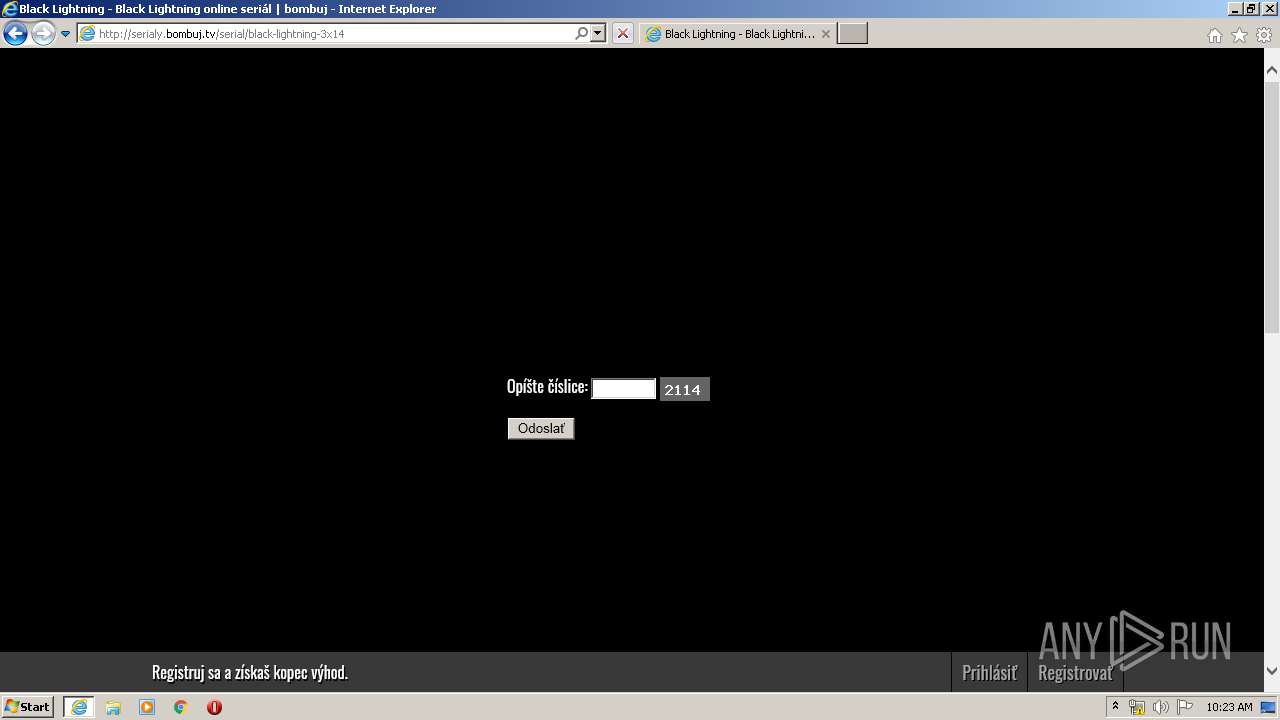Image resolution: width=1280 pixels, height=720 pixels.
Task: Stop page loading with the X button
Action: tap(622, 33)
